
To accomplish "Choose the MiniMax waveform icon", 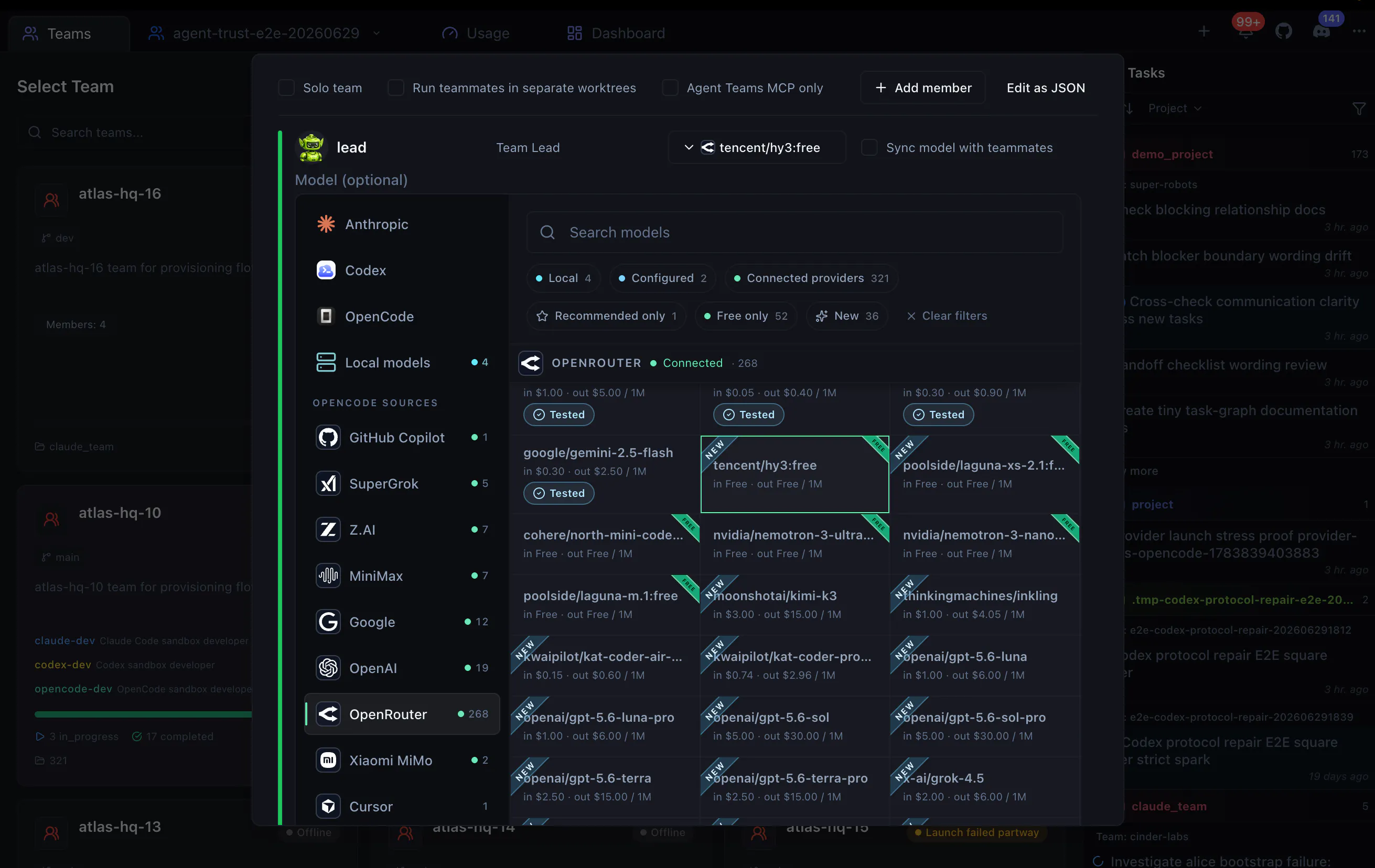I will 328,576.
